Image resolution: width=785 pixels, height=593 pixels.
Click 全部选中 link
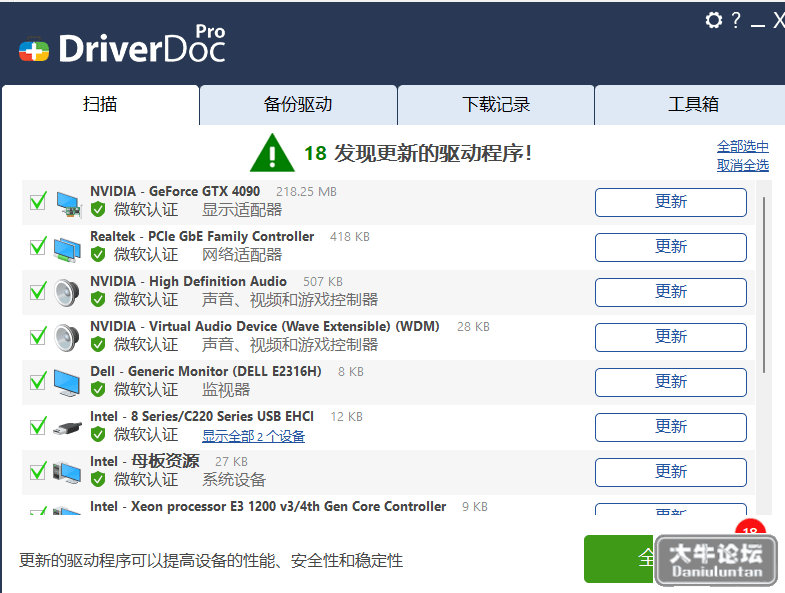pyautogui.click(x=742, y=147)
